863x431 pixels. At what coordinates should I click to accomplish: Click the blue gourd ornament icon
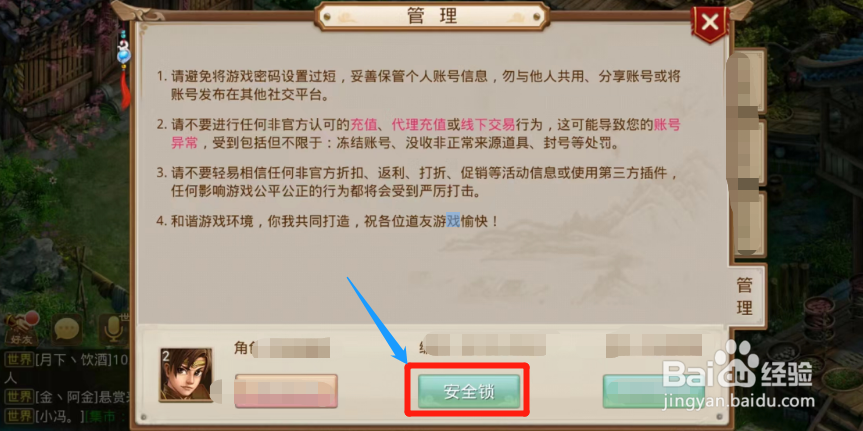click(x=124, y=52)
